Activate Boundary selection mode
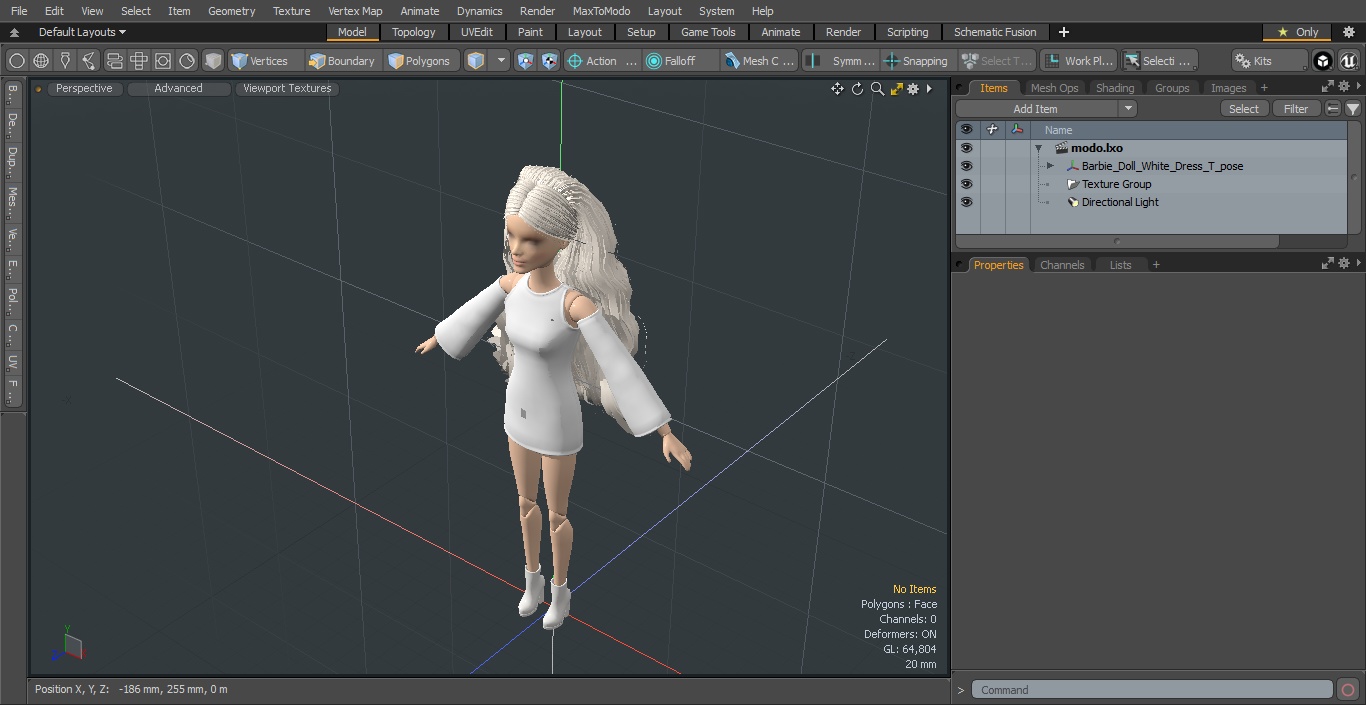Viewport: 1366px width, 705px height. pyautogui.click(x=342, y=61)
